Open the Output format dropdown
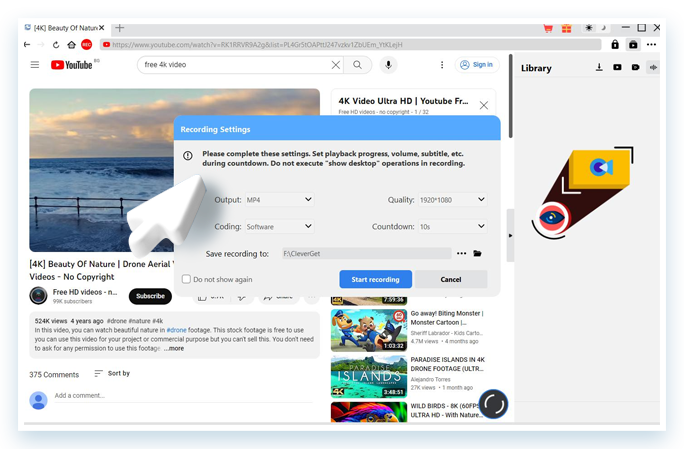The image size is (684, 449). pos(279,200)
